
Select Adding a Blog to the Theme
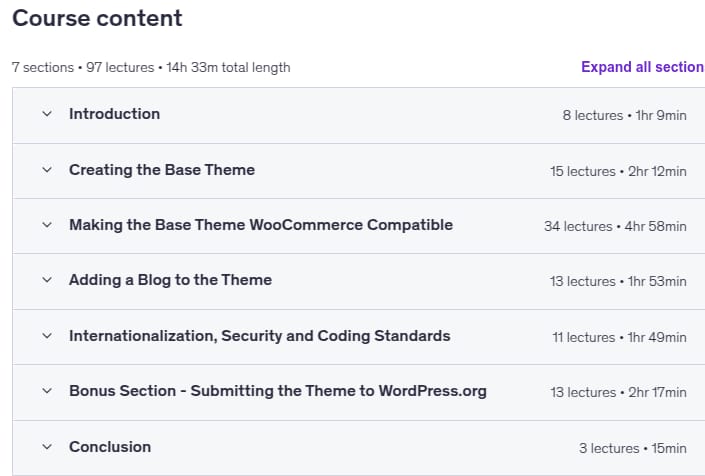pos(170,280)
